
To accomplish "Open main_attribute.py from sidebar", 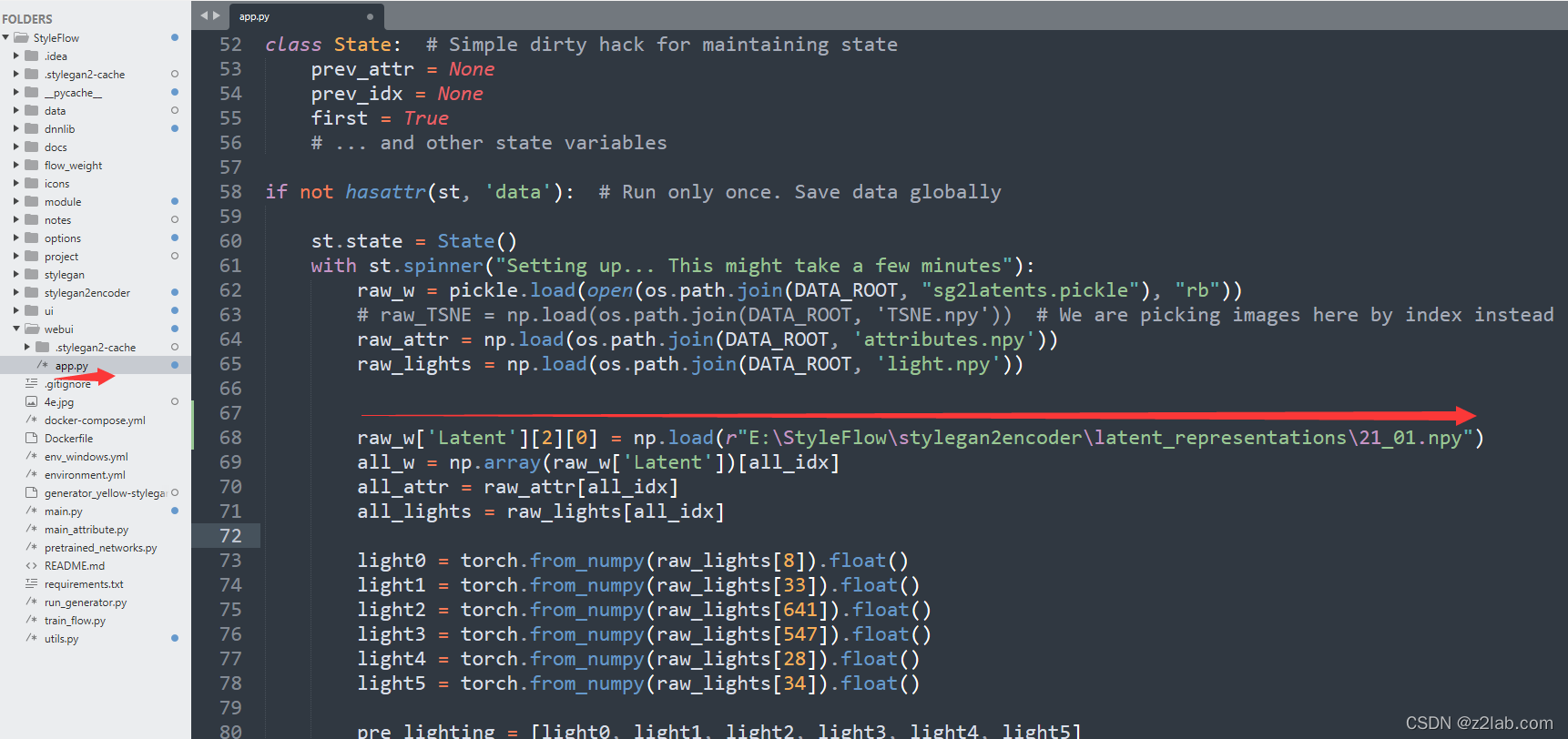I will pyautogui.click(x=87, y=529).
